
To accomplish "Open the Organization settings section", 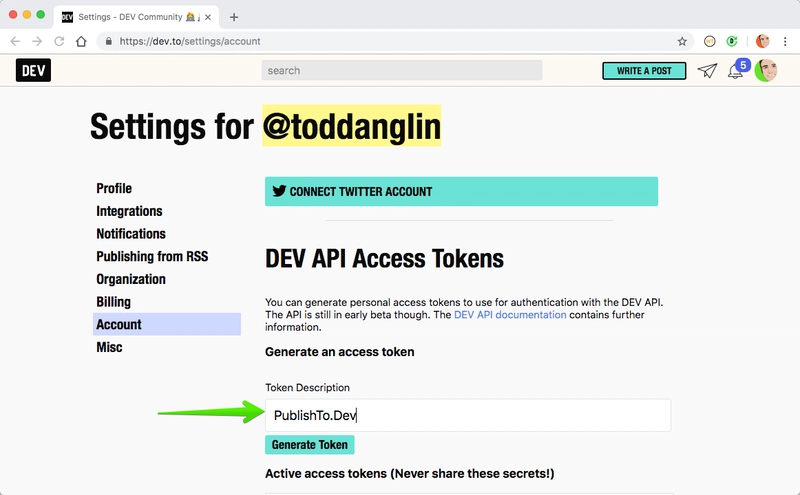I will (131, 279).
